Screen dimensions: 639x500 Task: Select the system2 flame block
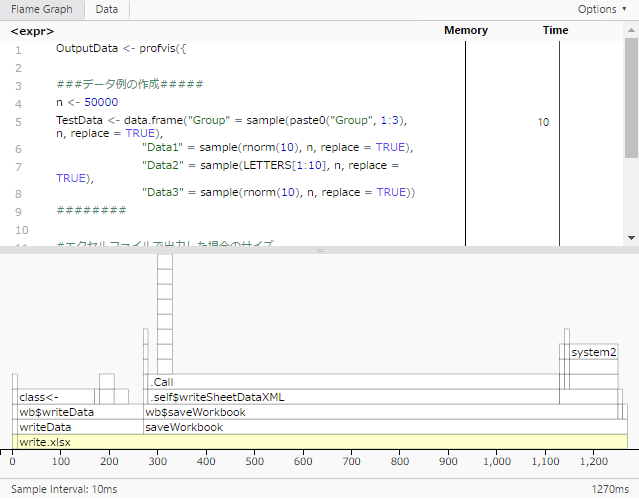[x=593, y=352]
